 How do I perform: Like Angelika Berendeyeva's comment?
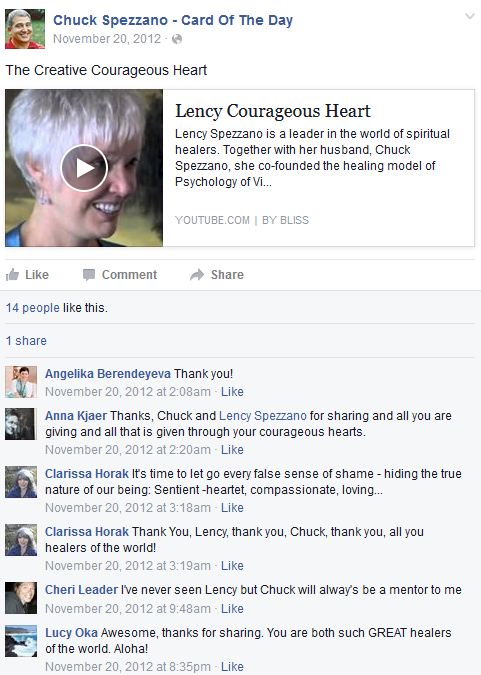pos(232,392)
